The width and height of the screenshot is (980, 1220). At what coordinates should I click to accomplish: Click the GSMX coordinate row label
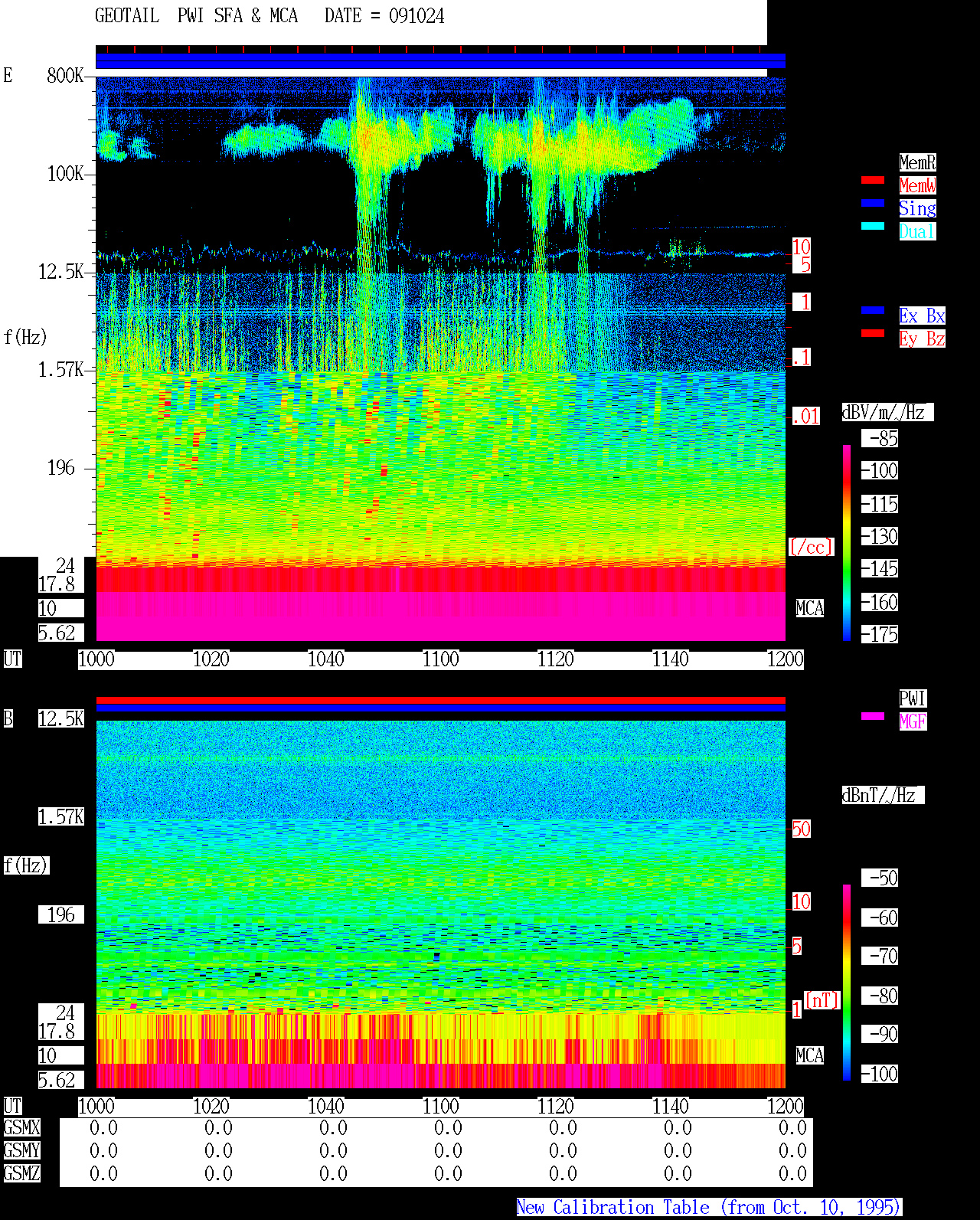pos(21,1128)
